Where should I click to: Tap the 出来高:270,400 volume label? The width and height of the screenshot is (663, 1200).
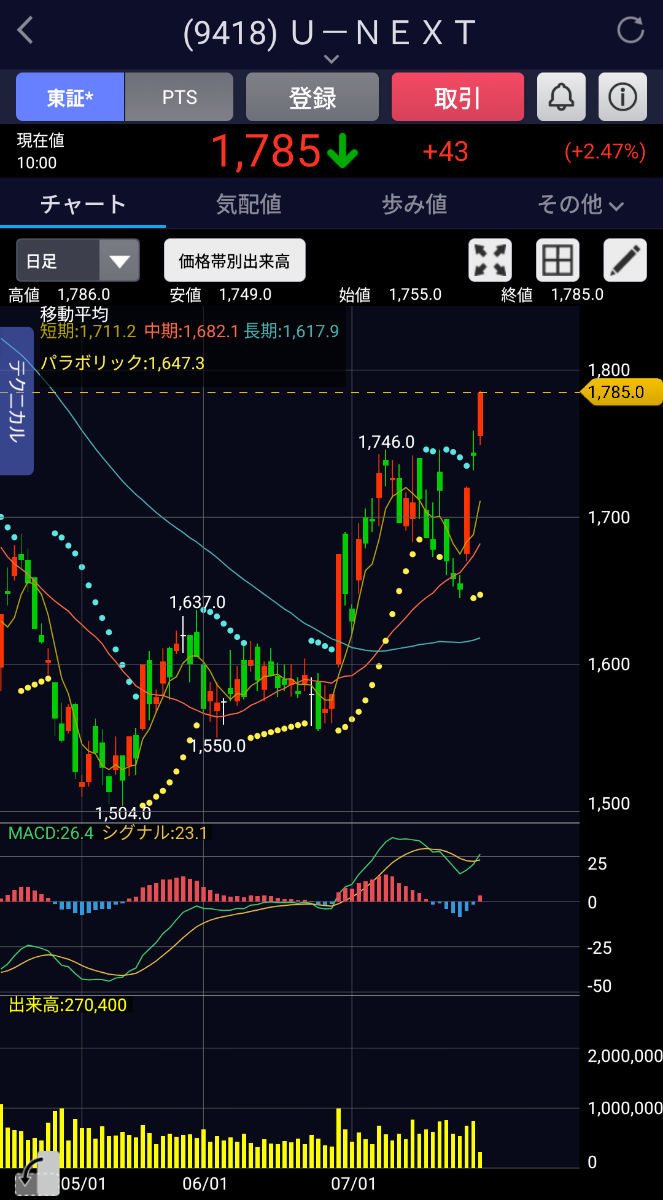[68, 1005]
